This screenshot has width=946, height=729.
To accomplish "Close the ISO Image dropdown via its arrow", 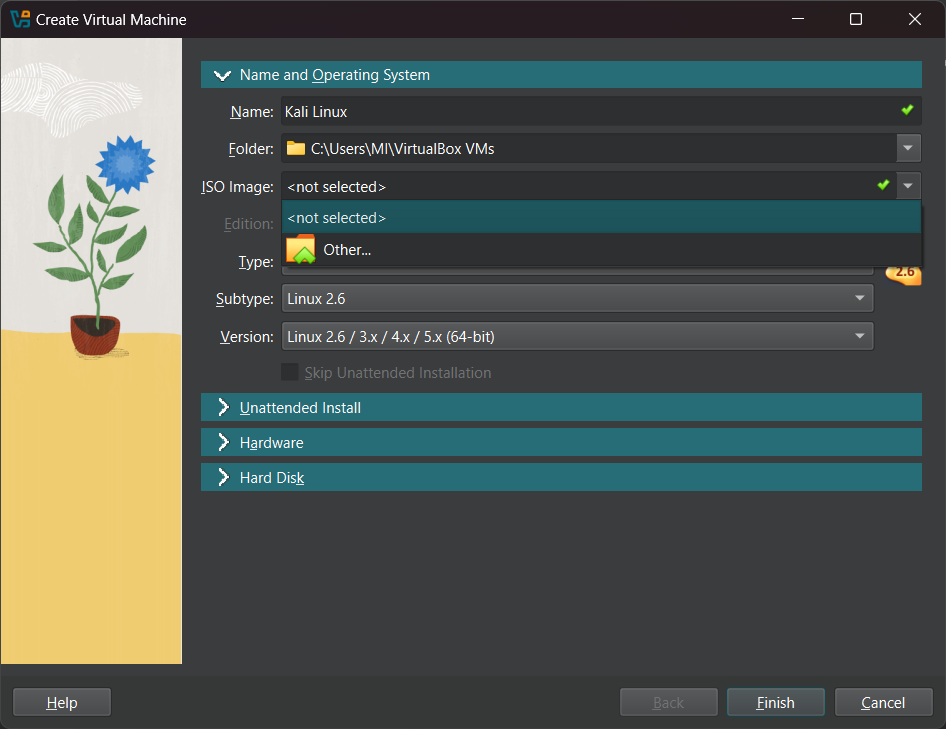I will pyautogui.click(x=908, y=186).
